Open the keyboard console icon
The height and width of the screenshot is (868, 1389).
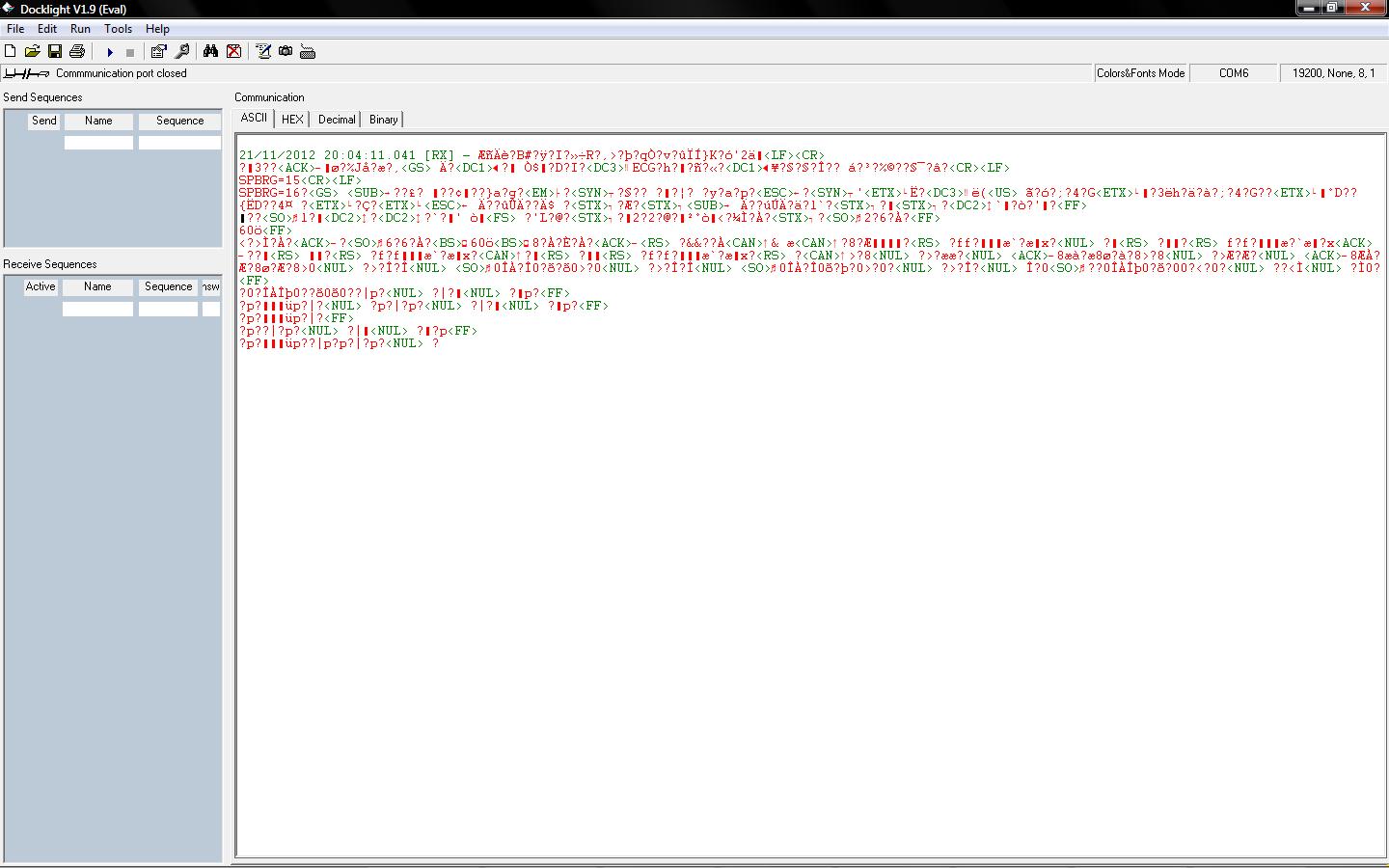[308, 52]
